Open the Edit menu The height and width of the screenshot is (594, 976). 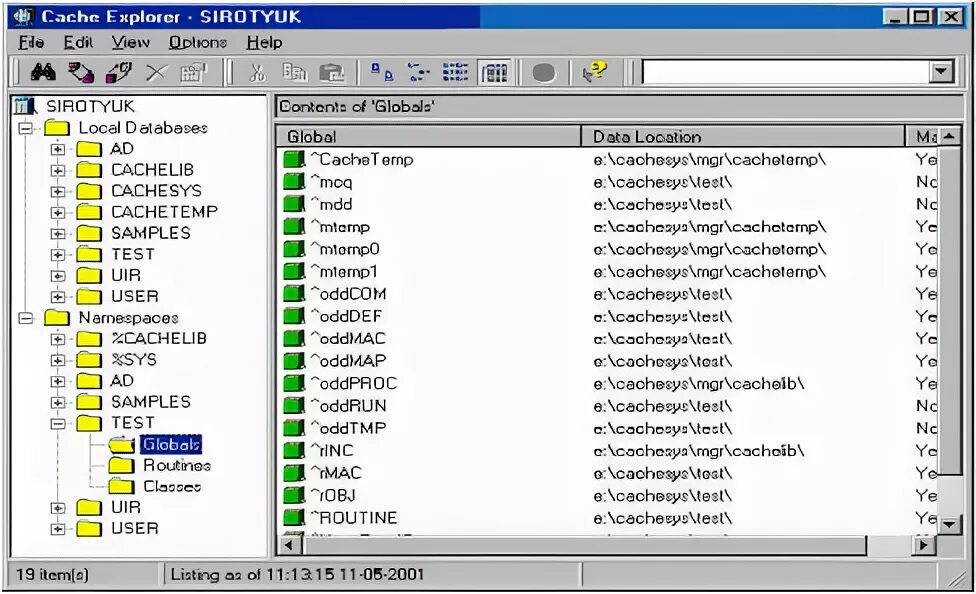tap(78, 42)
